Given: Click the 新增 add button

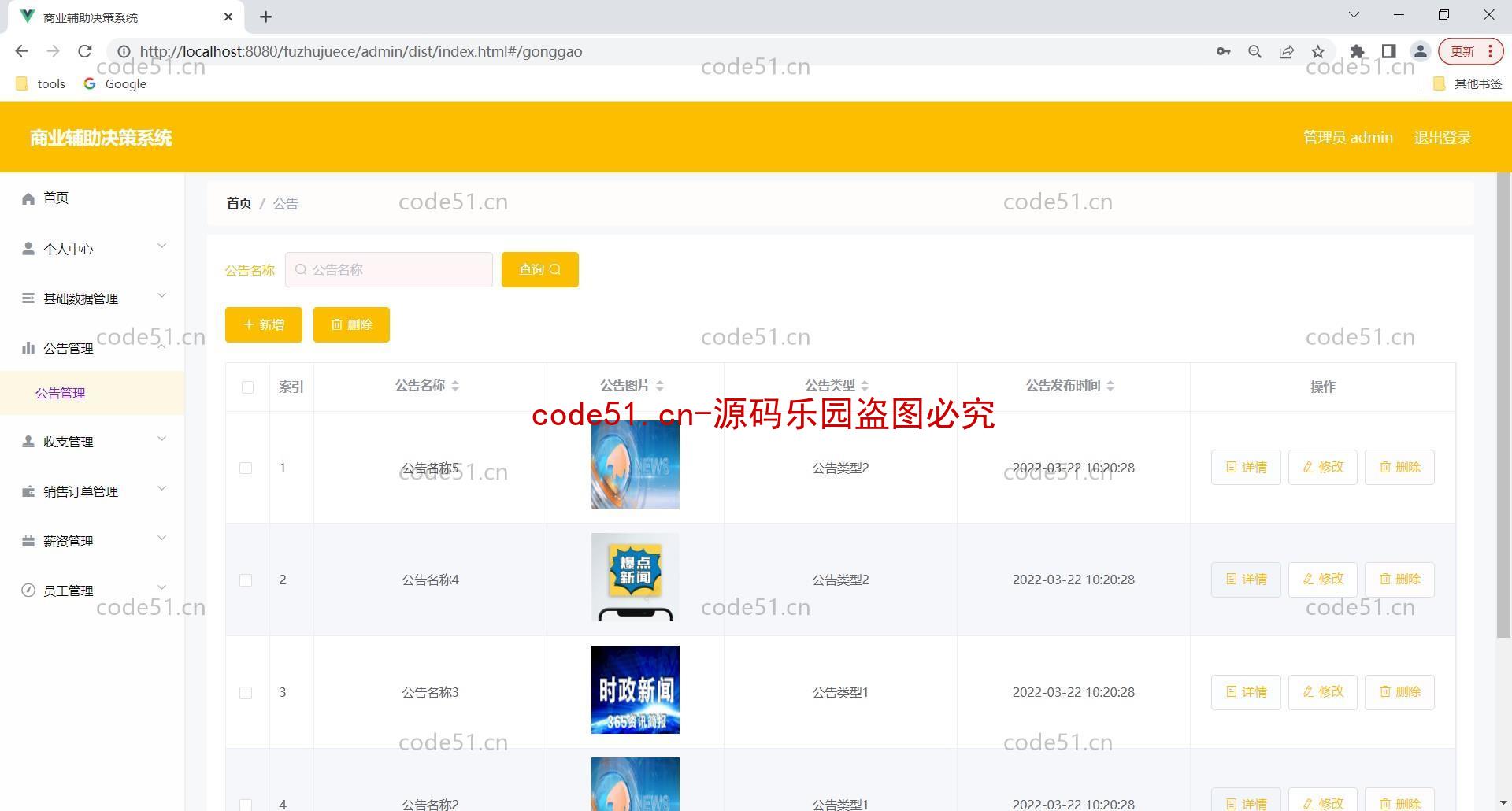Looking at the screenshot, I should point(264,324).
